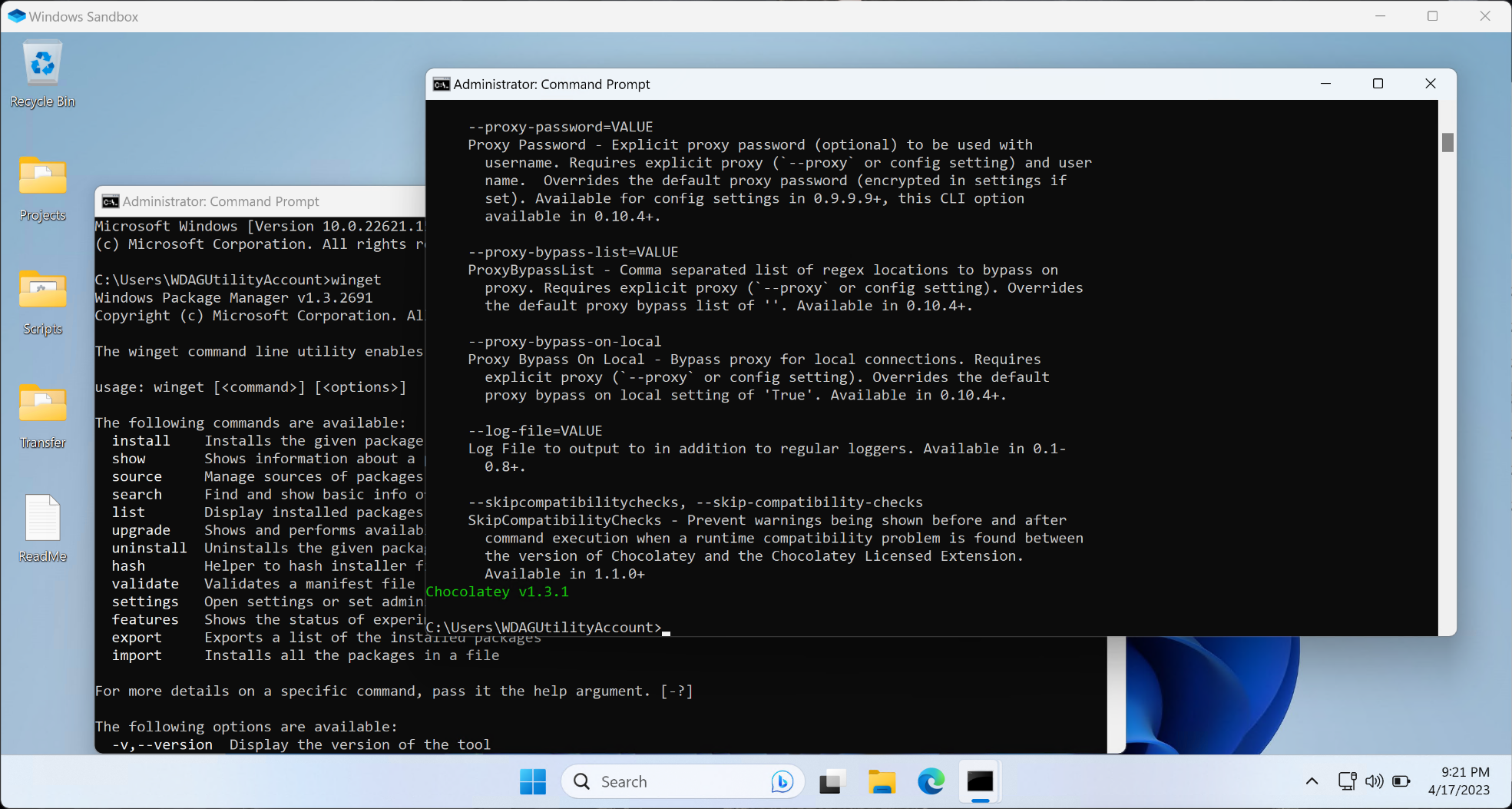Click 'uninstall' command in background window
The width and height of the screenshot is (1512, 809).
(x=149, y=549)
